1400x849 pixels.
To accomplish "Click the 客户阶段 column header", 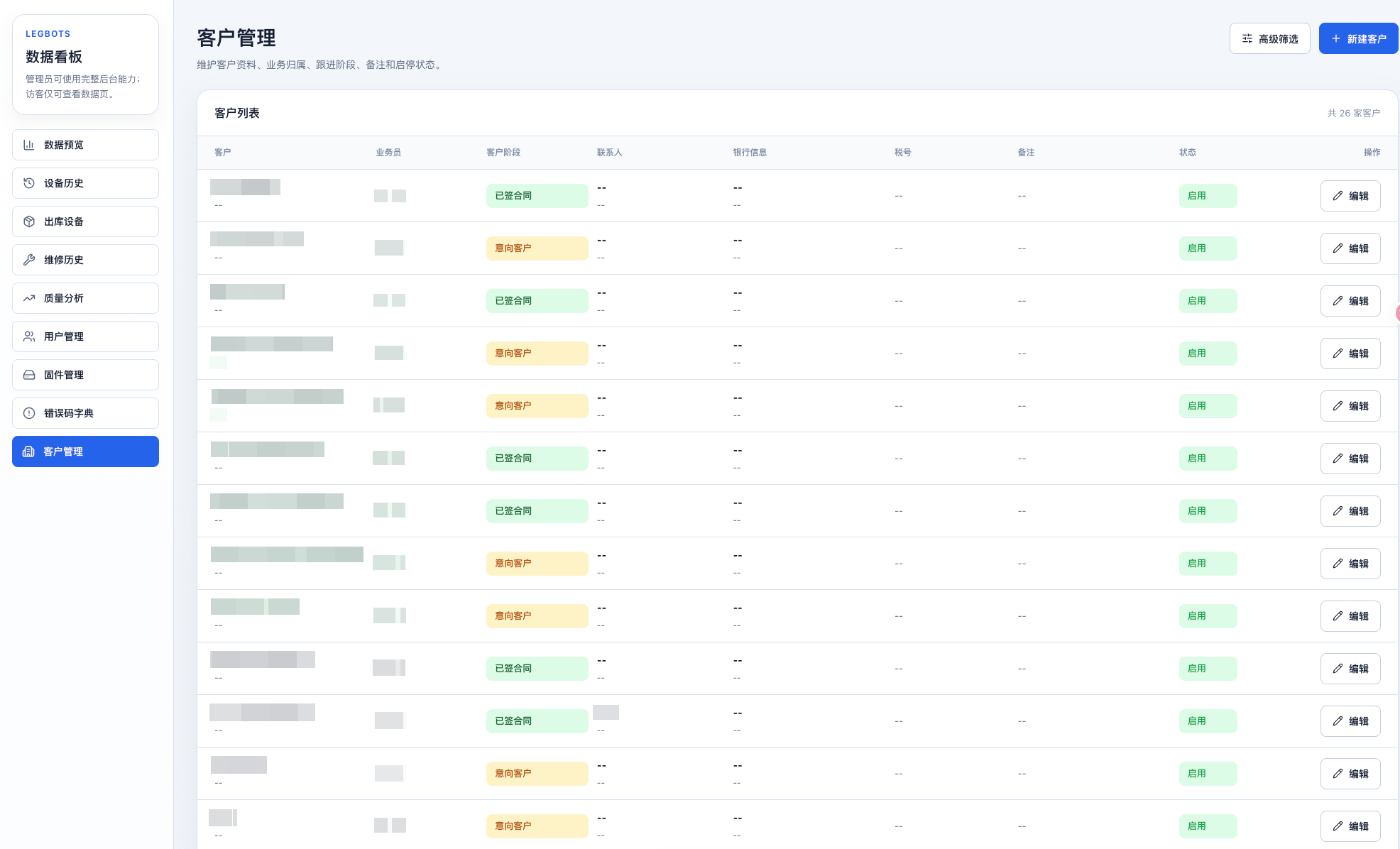I will tap(503, 153).
